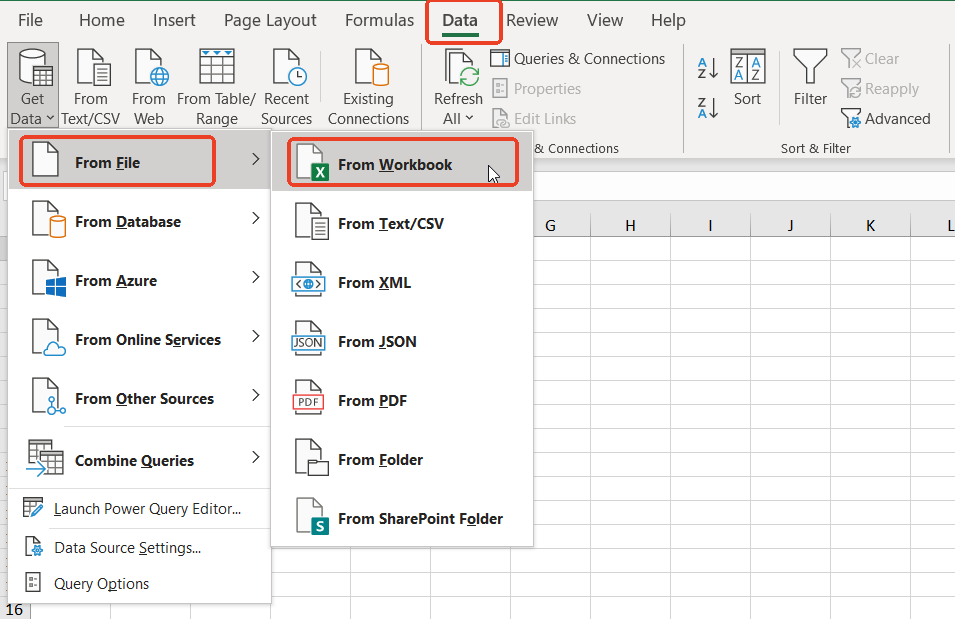This screenshot has height=619, width=955.
Task: Select From Table/Range ribbon icon
Action: pyautogui.click(x=216, y=85)
